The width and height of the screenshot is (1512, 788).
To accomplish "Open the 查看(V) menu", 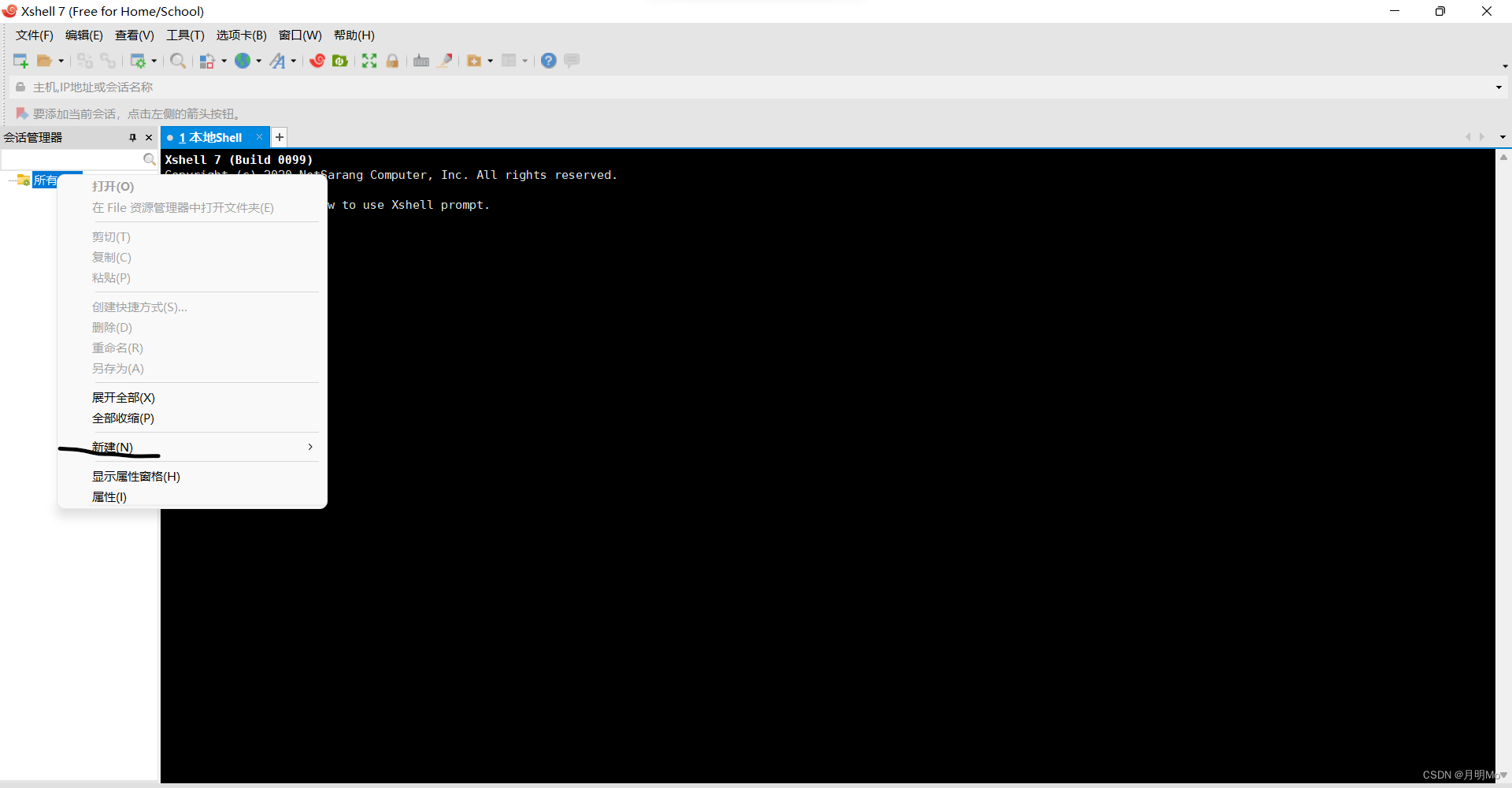I will (135, 35).
